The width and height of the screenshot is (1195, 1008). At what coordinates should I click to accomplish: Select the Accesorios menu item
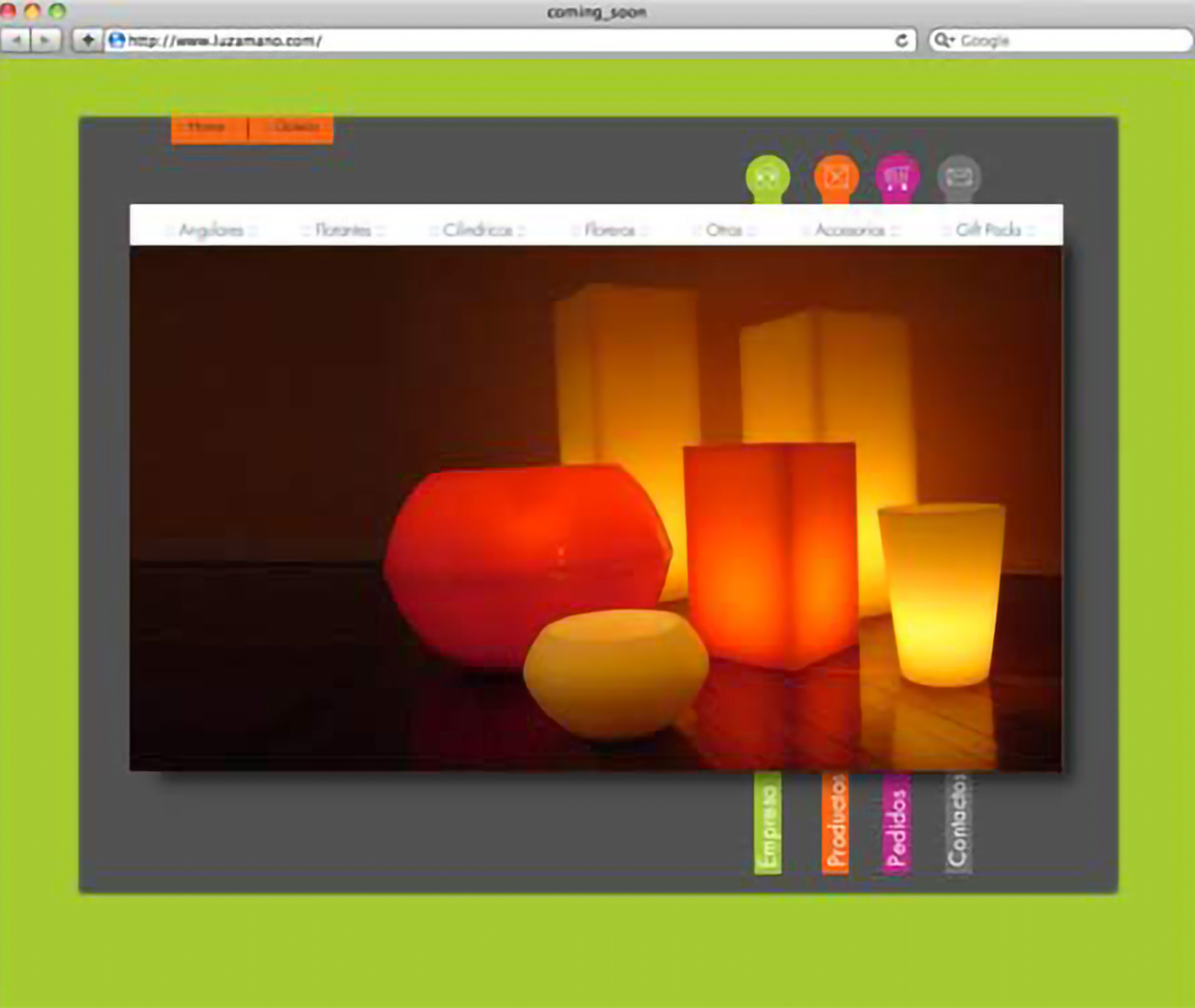point(850,230)
